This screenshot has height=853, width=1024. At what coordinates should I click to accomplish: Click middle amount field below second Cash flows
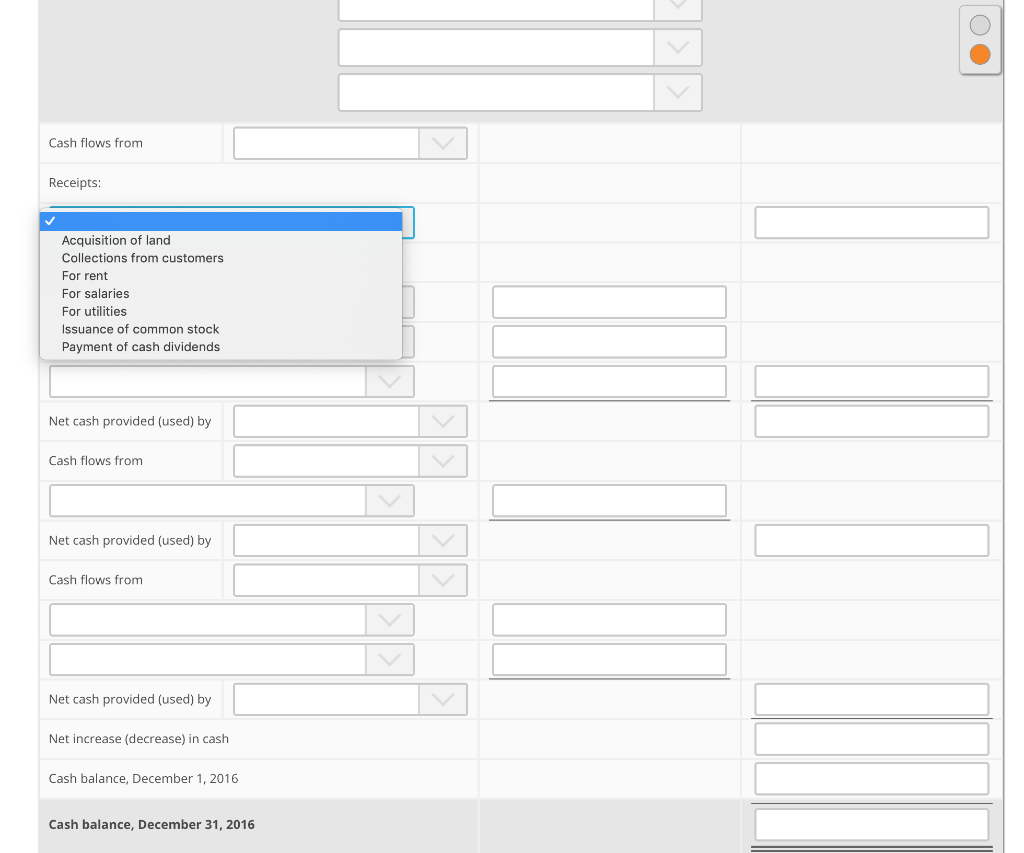[x=609, y=501]
